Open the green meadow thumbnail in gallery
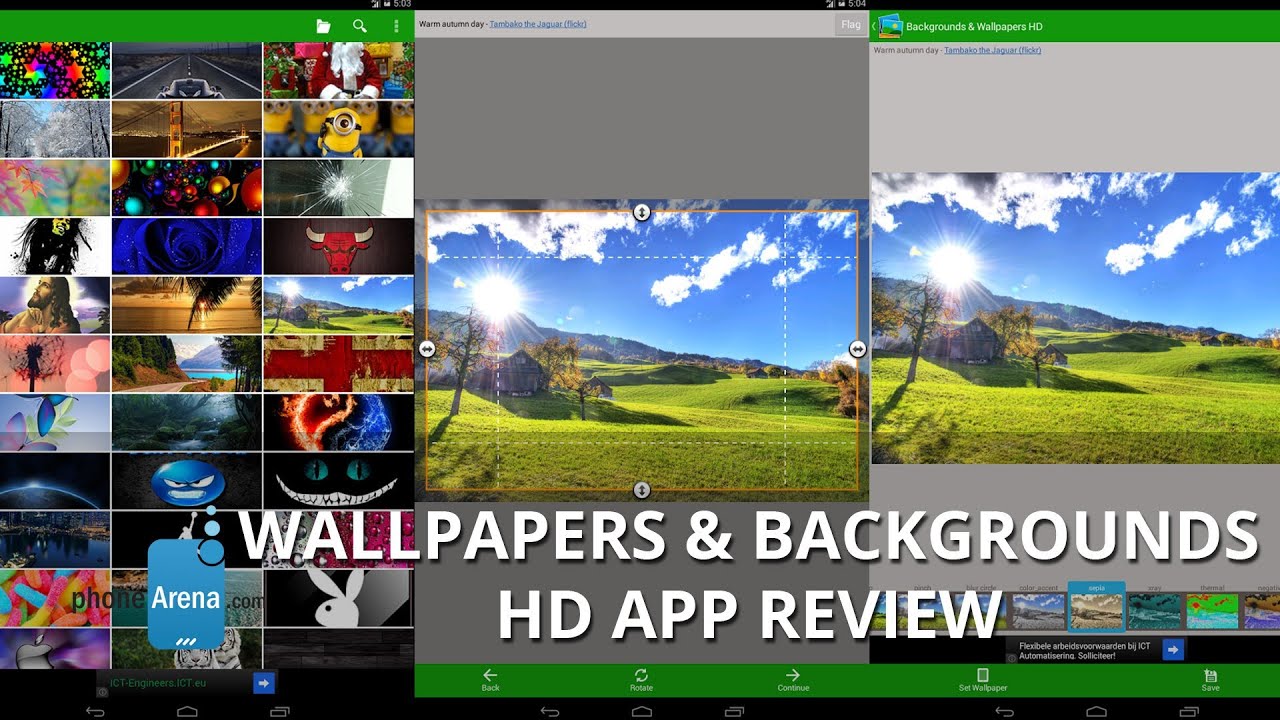 338,305
